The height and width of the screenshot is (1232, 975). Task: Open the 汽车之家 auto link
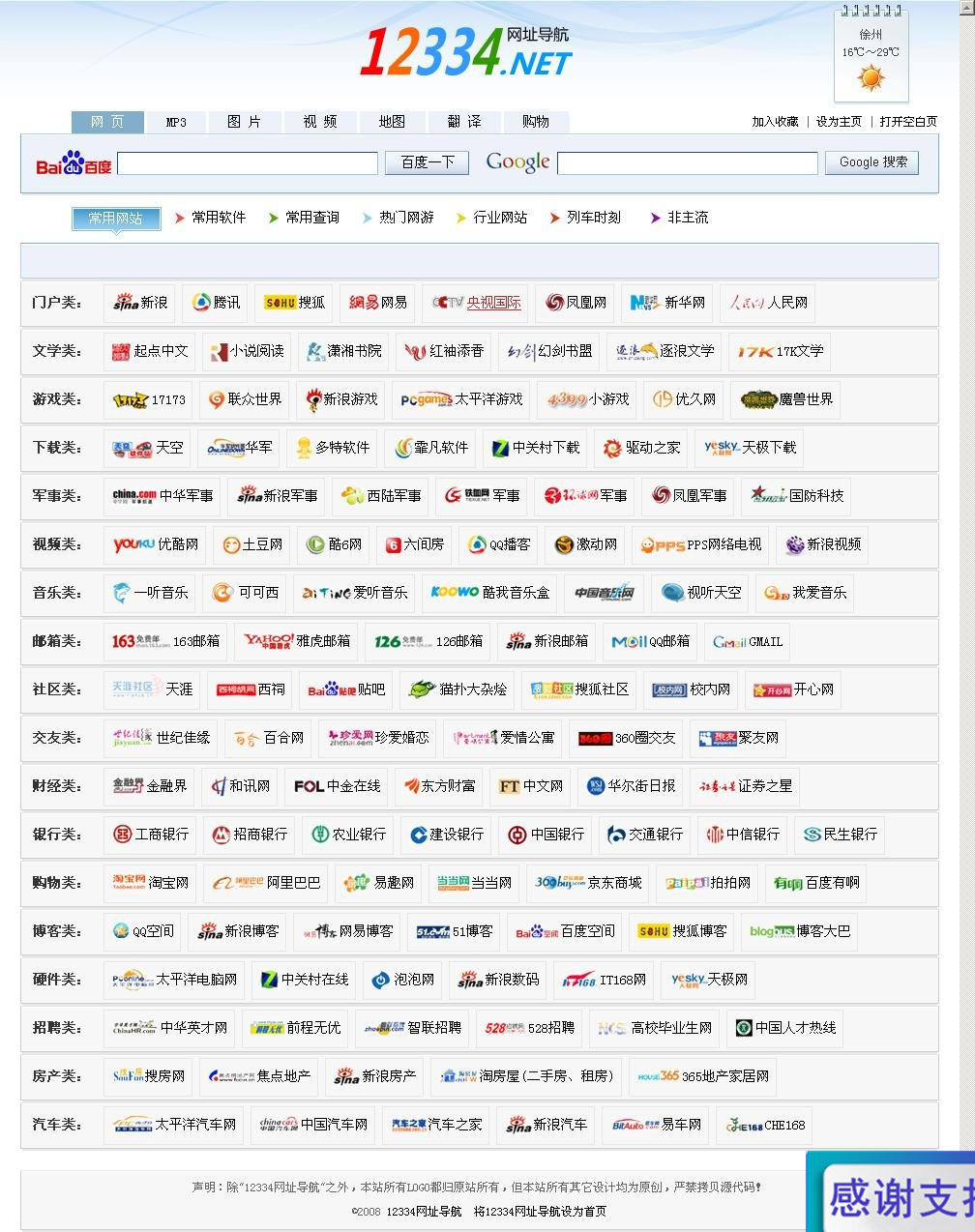point(436,1125)
